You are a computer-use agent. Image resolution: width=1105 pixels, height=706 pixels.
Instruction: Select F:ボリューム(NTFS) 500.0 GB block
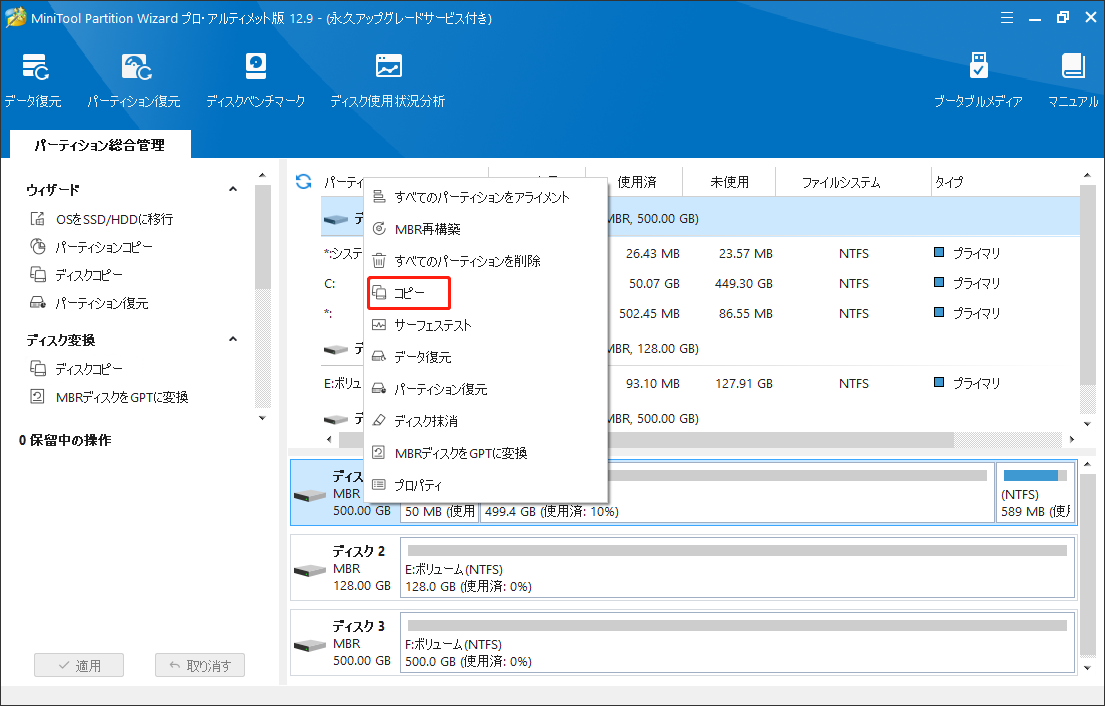coord(737,643)
